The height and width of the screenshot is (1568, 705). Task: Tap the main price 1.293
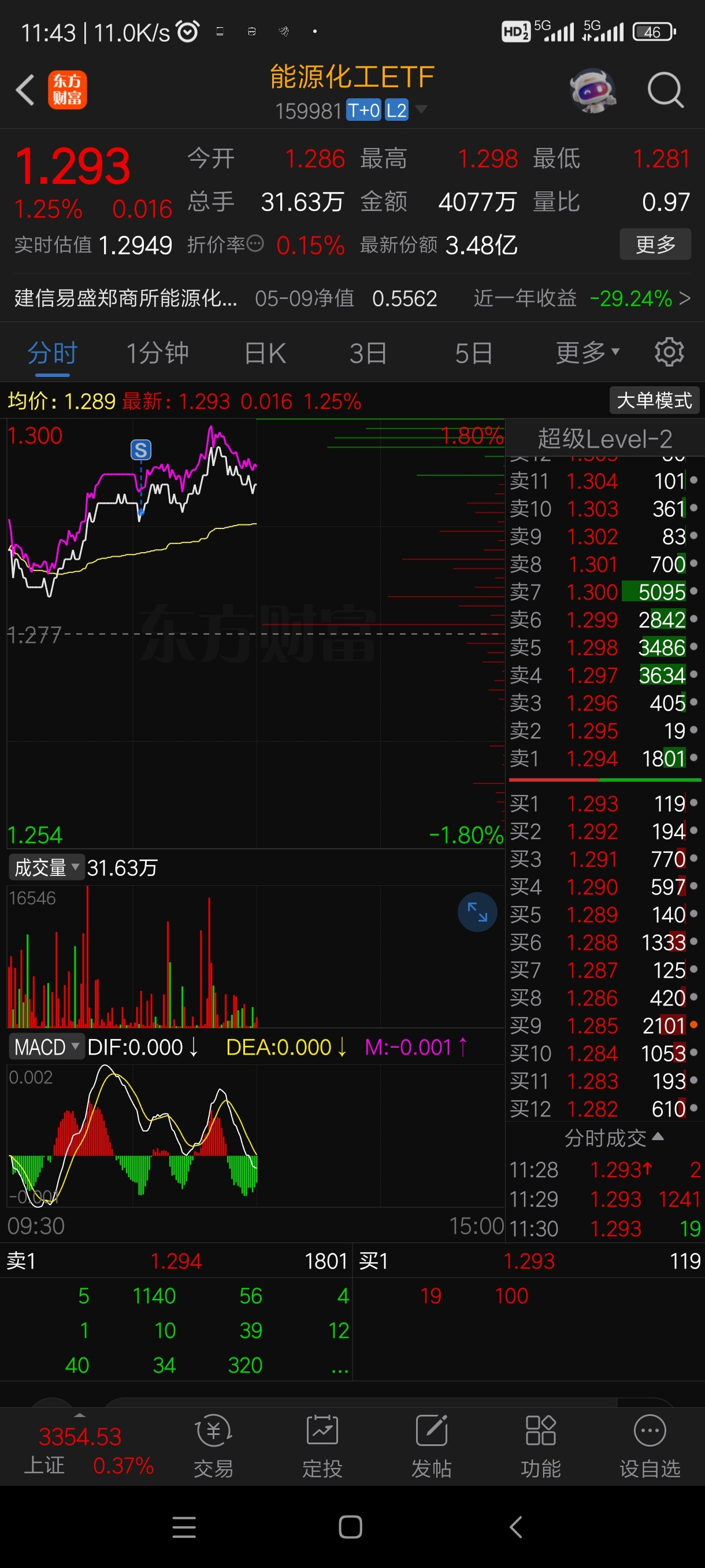73,166
